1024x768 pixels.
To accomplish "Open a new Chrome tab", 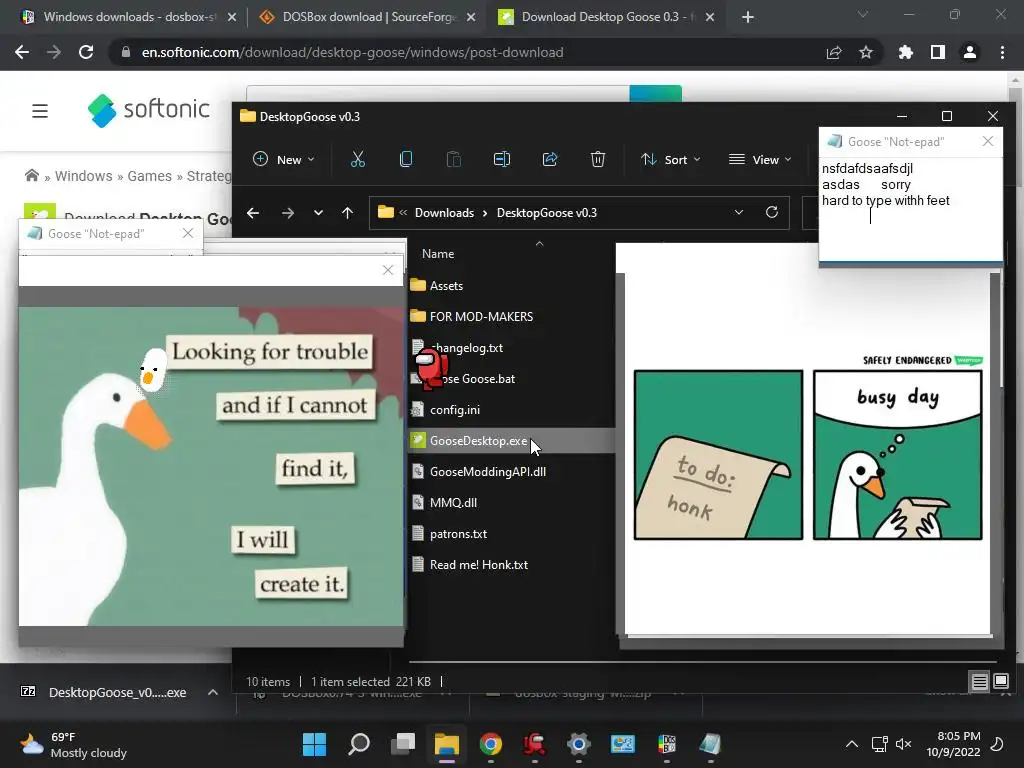I will (x=748, y=17).
